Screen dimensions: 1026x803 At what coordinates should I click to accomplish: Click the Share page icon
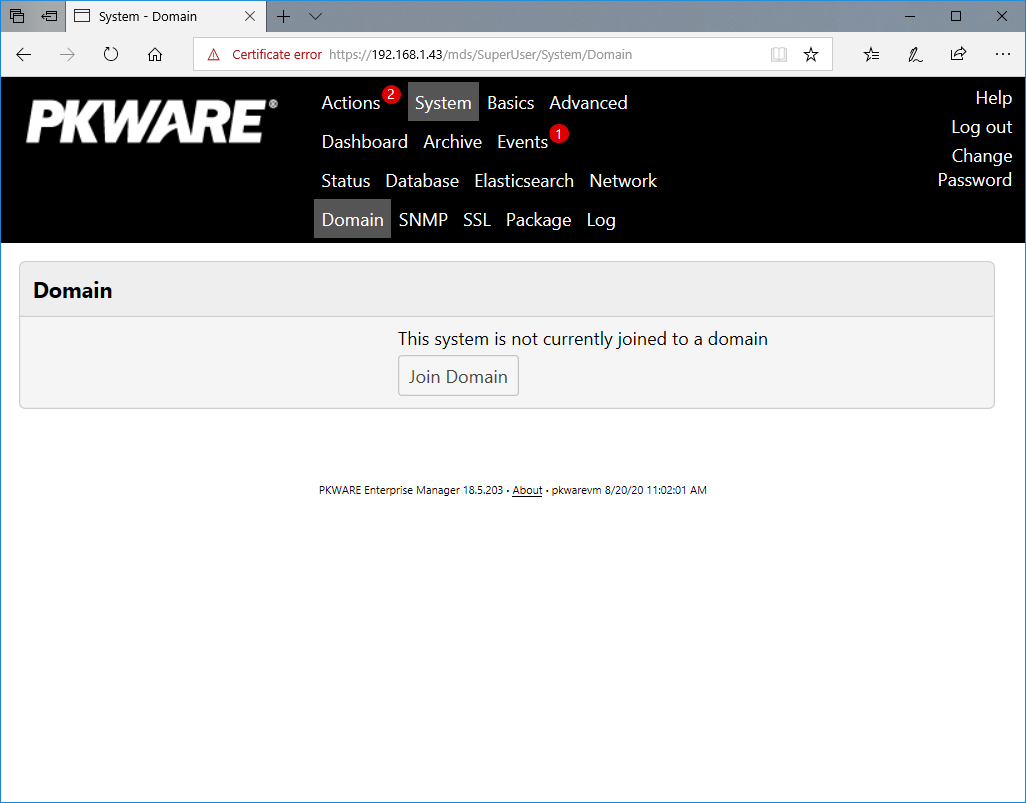[x=958, y=55]
